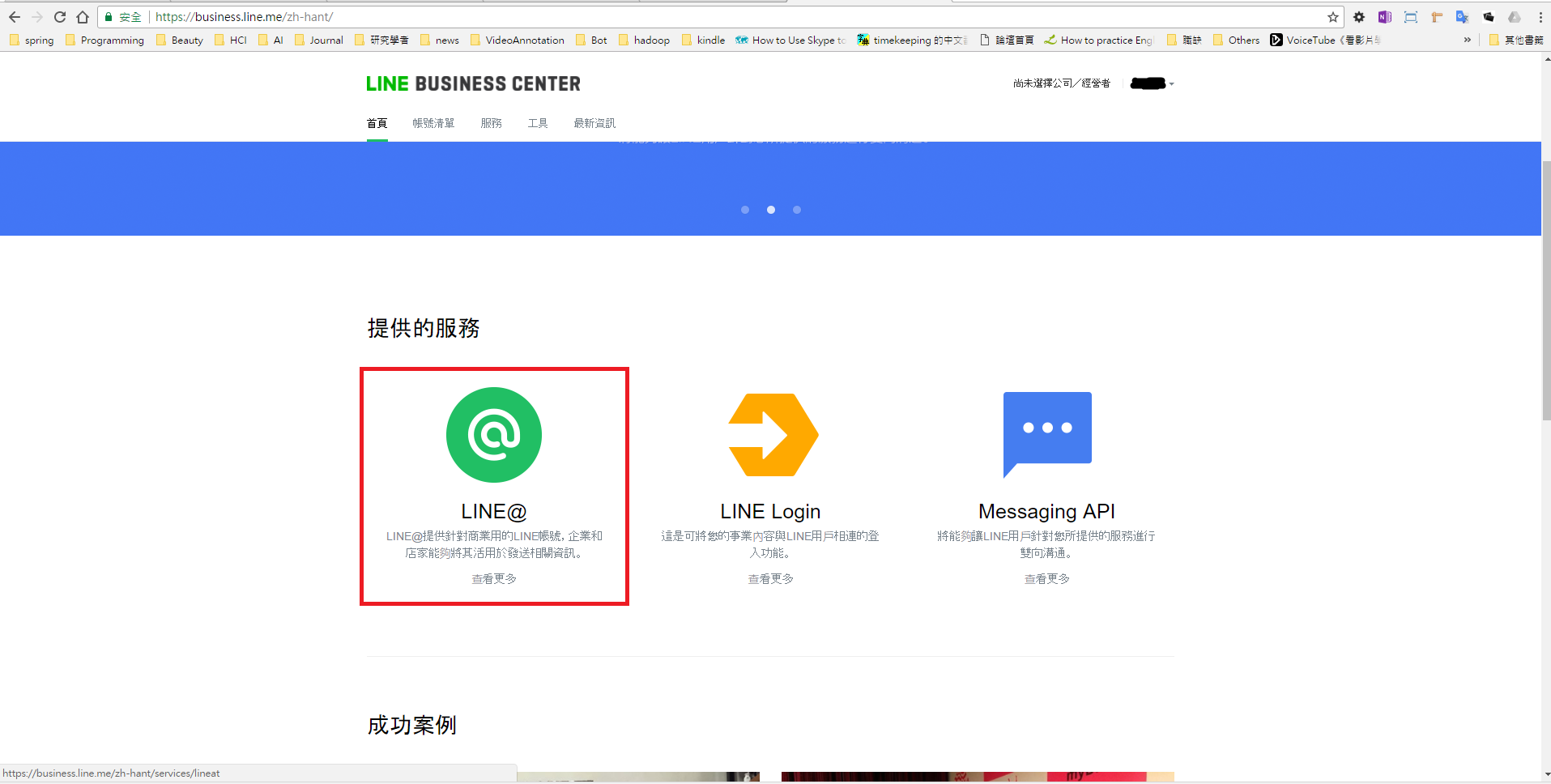Open the Beauty bookmark folder

[180, 40]
